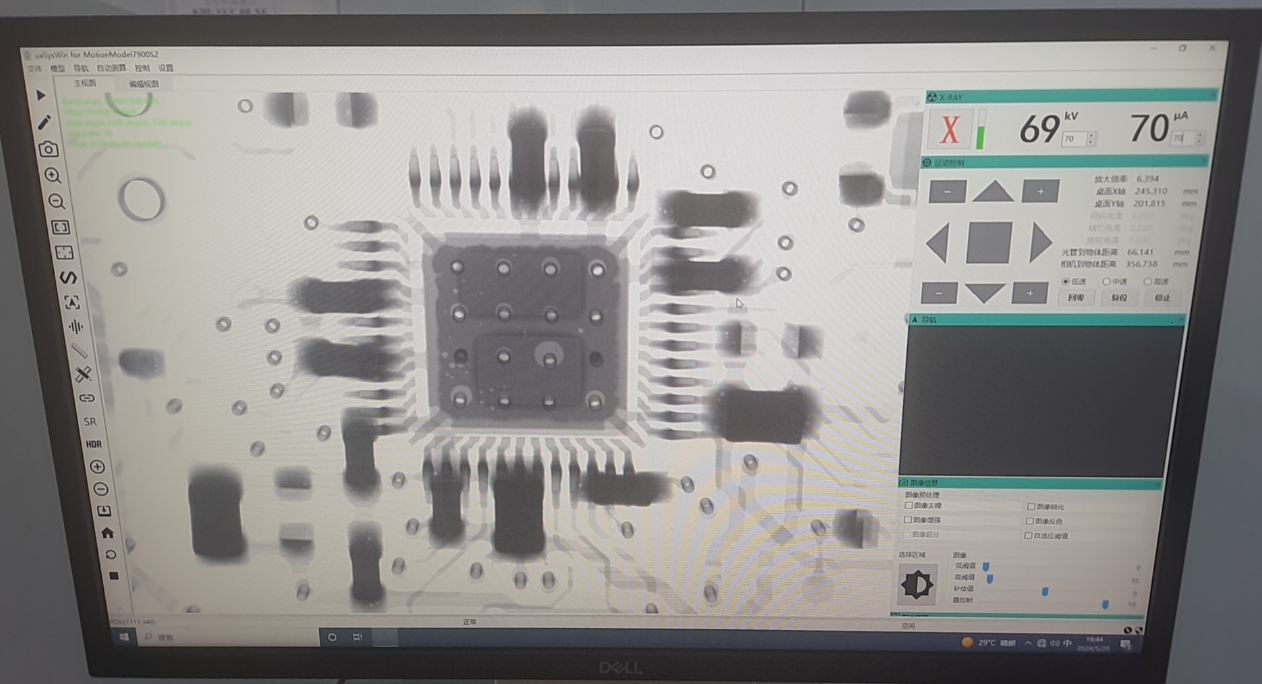Click the µA value spinner arrows
Viewport: 1262px width, 684px height.
(x=1200, y=138)
